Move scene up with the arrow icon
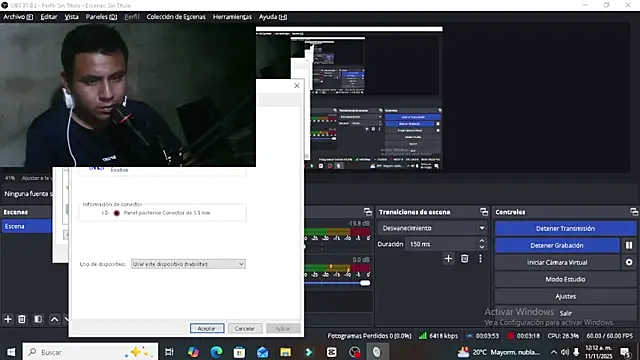Image resolution: width=640 pixels, height=360 pixels. (x=54, y=319)
